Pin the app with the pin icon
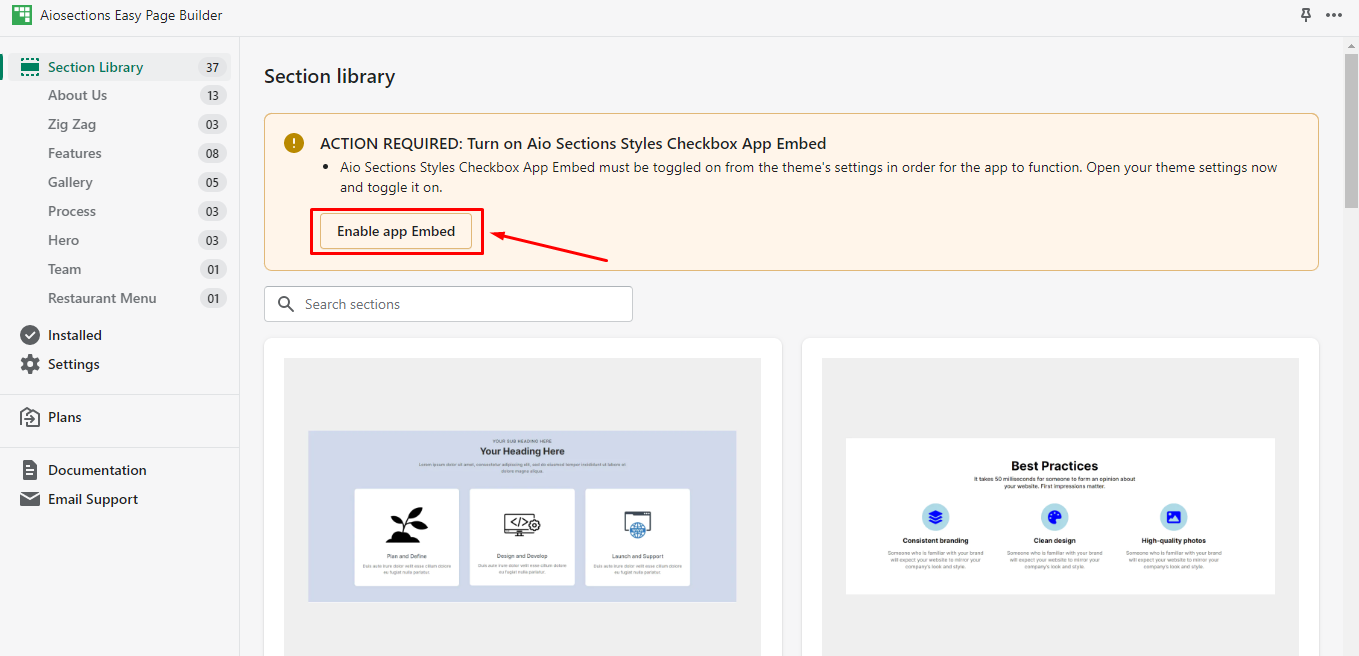This screenshot has width=1359, height=656. [1305, 15]
